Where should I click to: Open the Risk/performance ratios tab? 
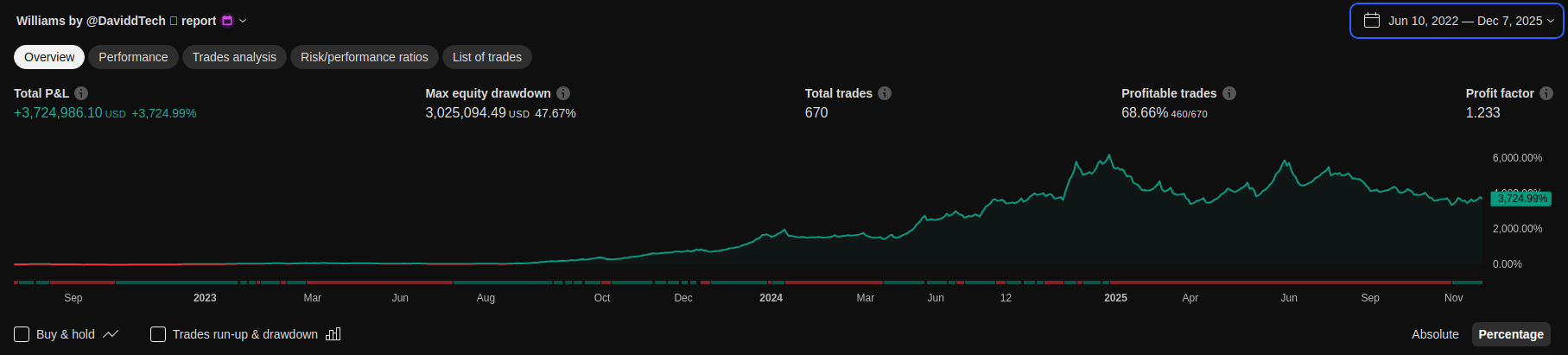(364, 57)
